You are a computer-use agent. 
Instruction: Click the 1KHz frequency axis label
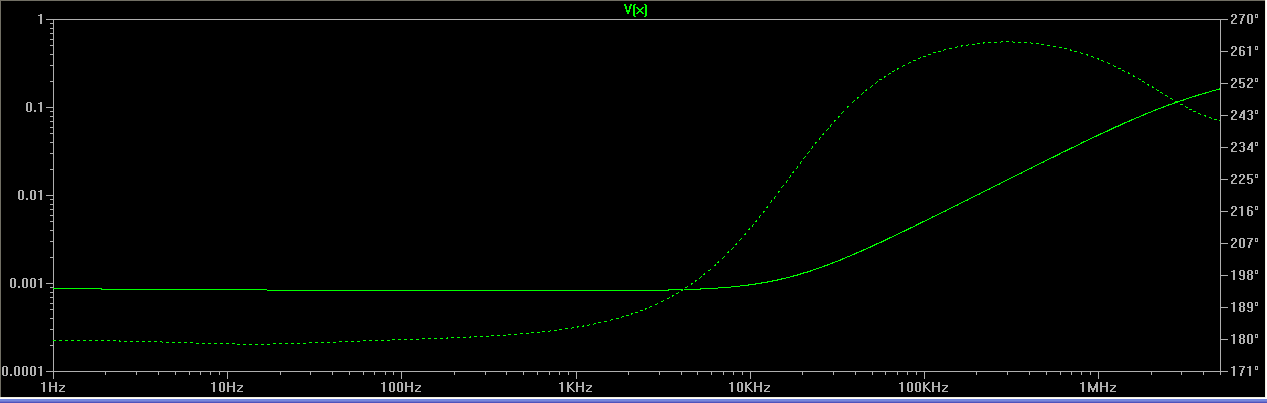click(x=575, y=386)
